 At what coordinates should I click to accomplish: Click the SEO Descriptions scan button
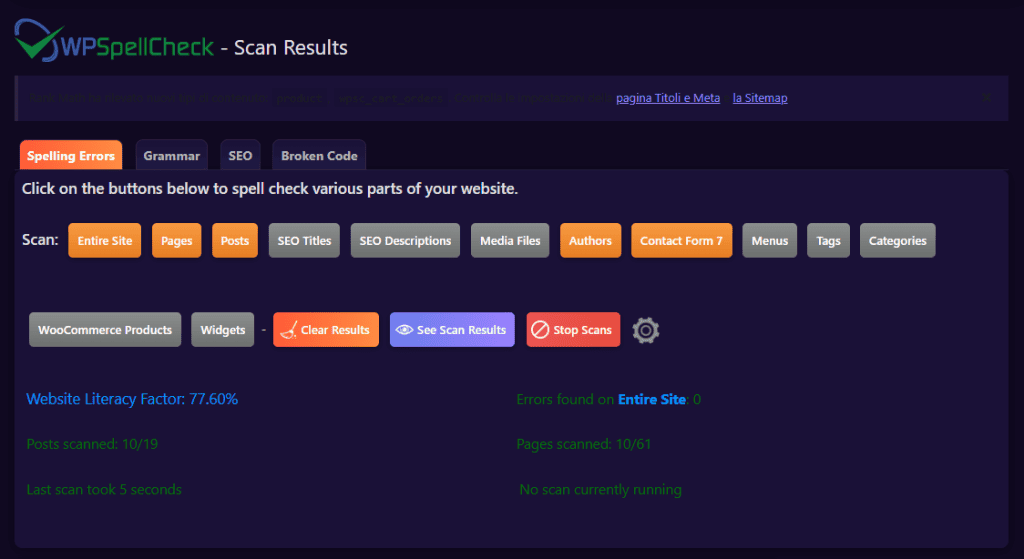coord(405,240)
